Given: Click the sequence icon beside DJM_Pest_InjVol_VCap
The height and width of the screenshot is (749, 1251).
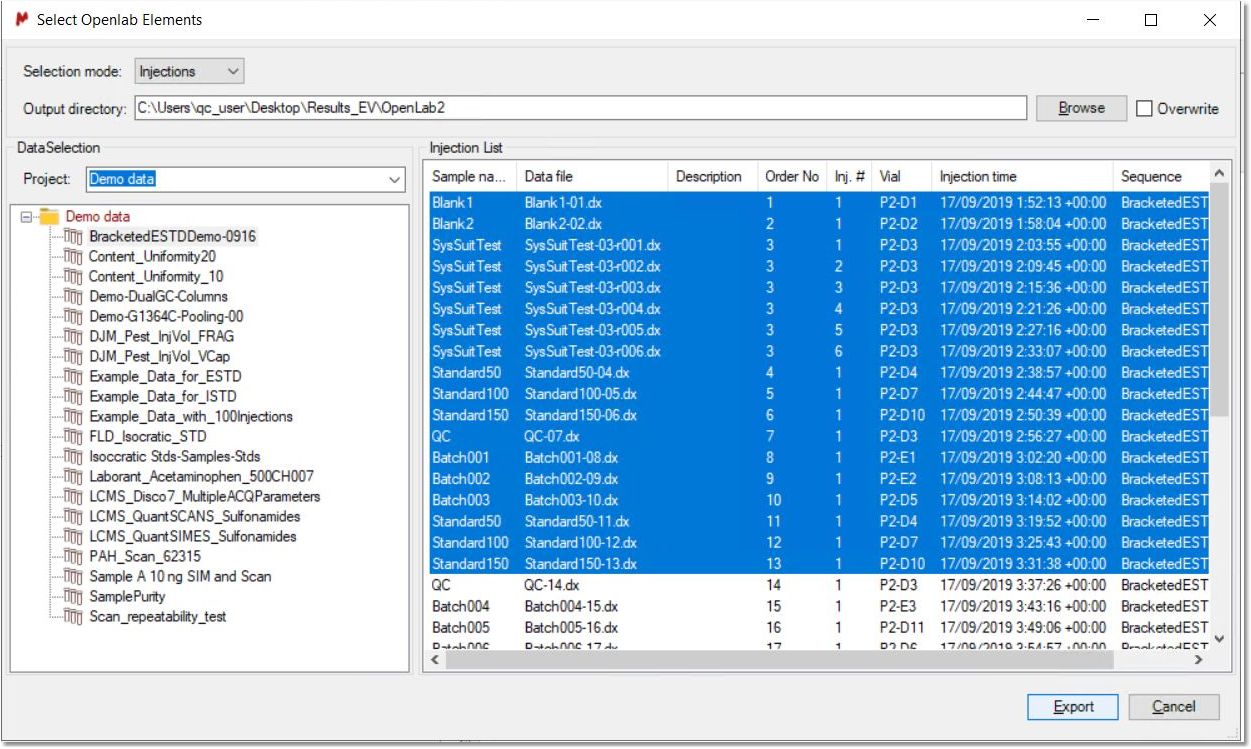Looking at the screenshot, I should point(73,357).
